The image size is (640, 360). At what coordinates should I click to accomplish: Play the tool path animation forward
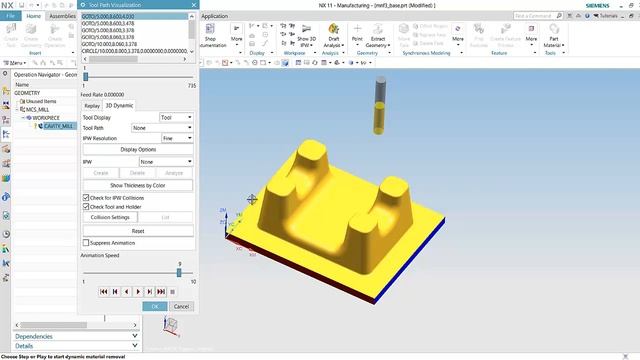(x=138, y=292)
